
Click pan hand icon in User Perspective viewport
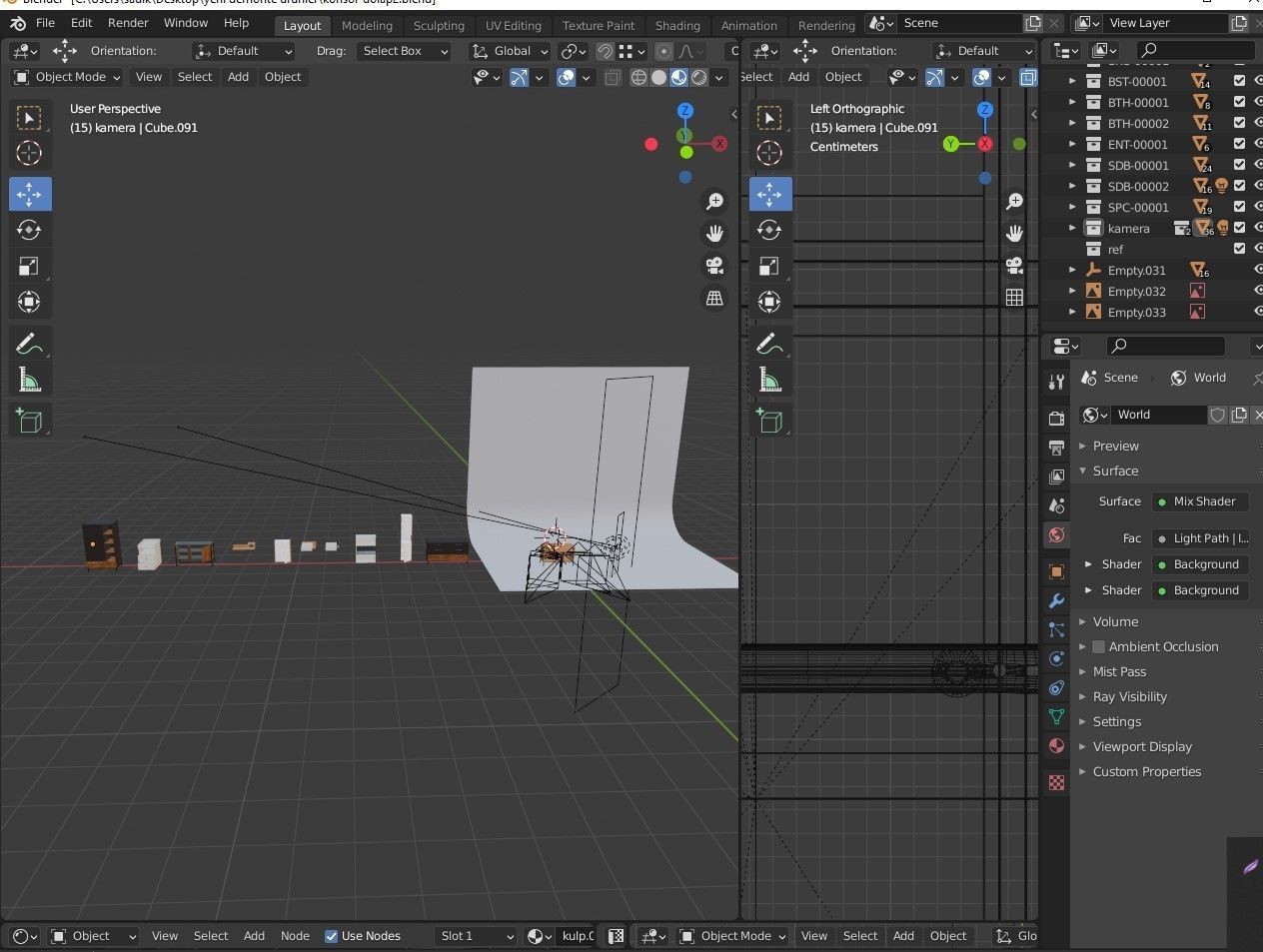pos(714,234)
